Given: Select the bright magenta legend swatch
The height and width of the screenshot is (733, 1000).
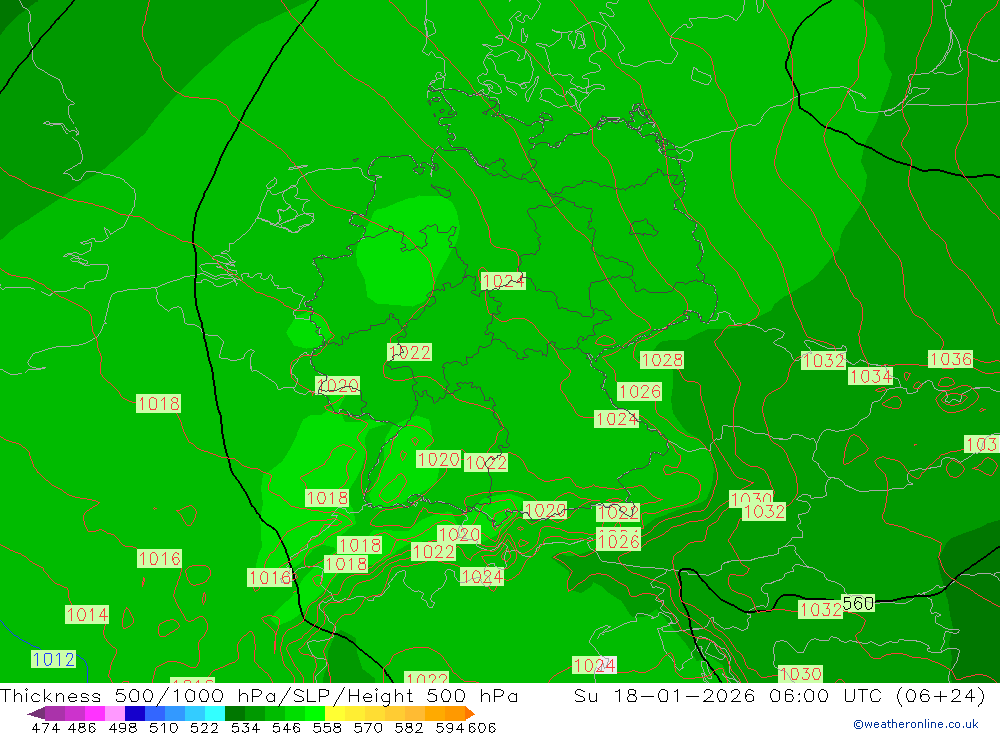Looking at the screenshot, I should 94,713.
